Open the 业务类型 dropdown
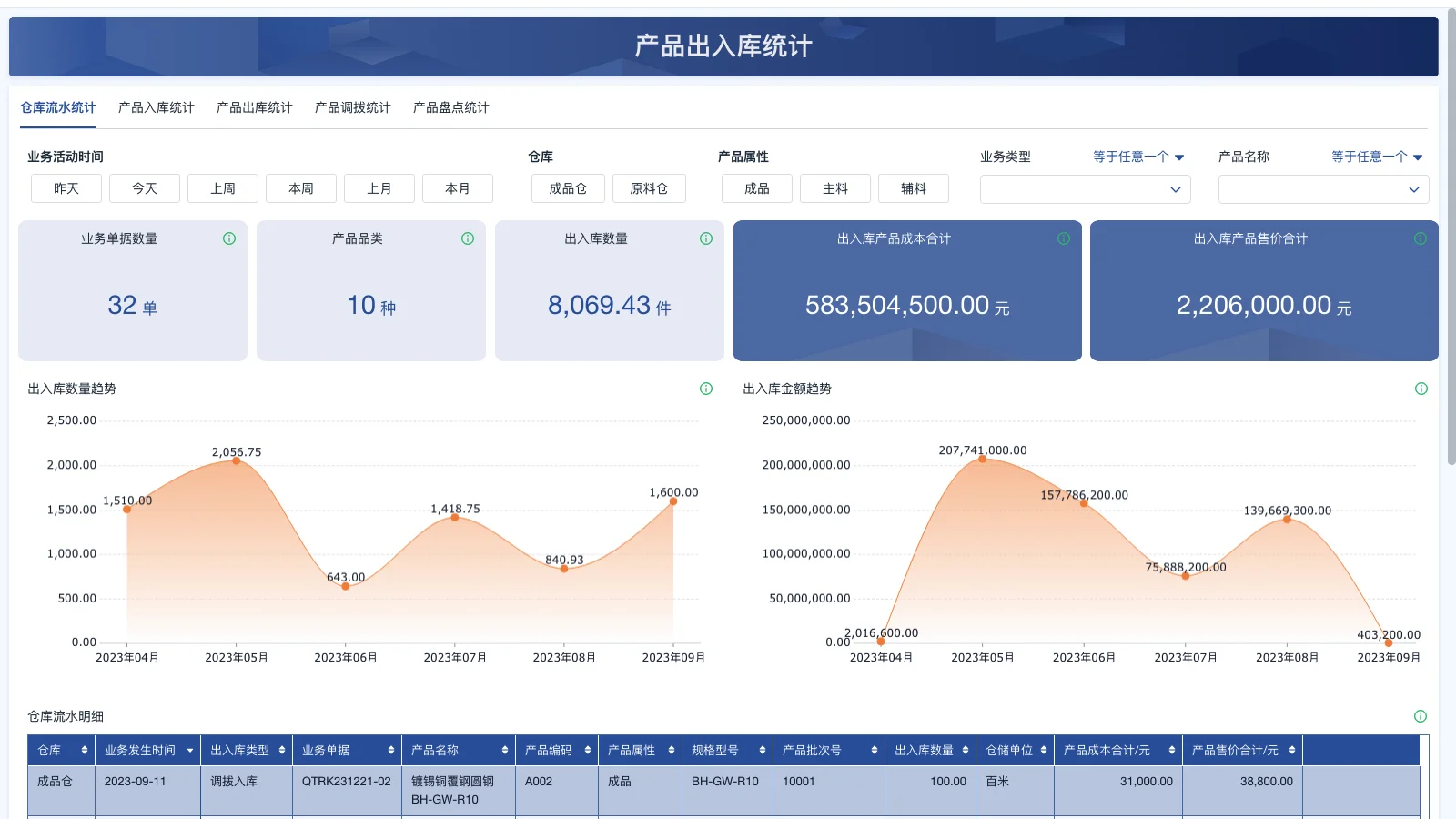Screen dimensions: 1456x819 pos(1085,189)
